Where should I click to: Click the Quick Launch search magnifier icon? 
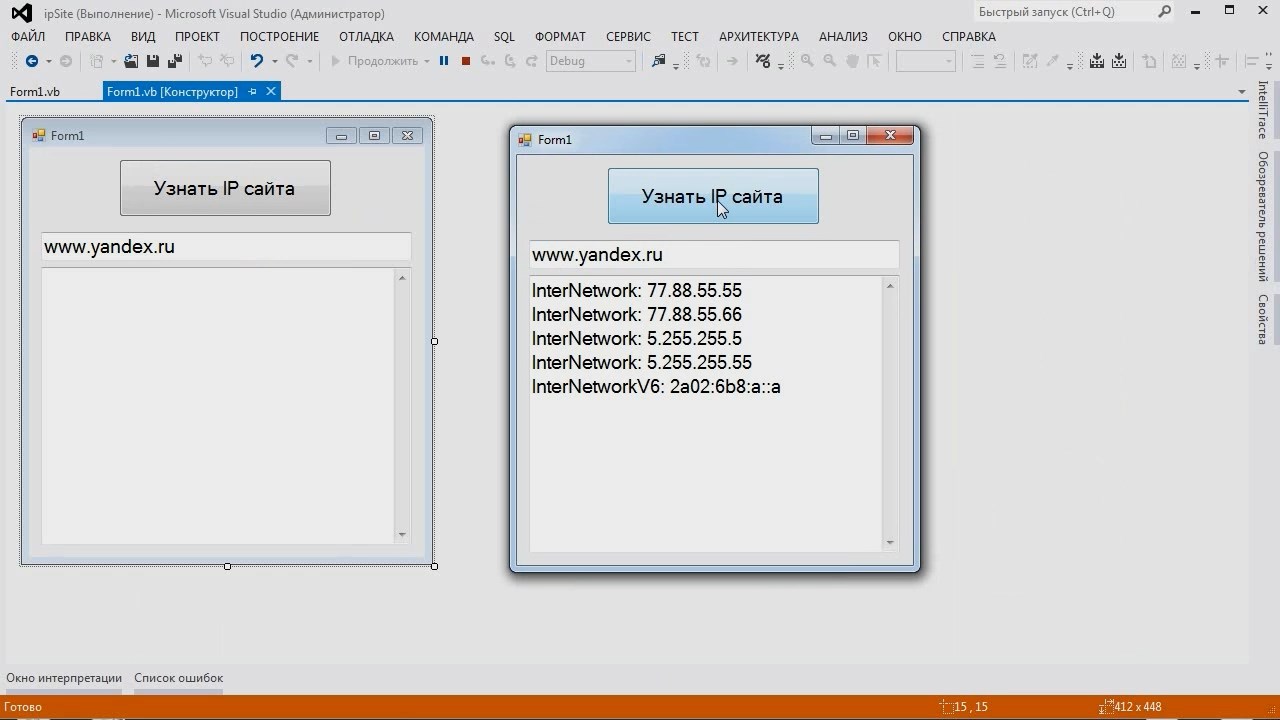click(x=1164, y=12)
